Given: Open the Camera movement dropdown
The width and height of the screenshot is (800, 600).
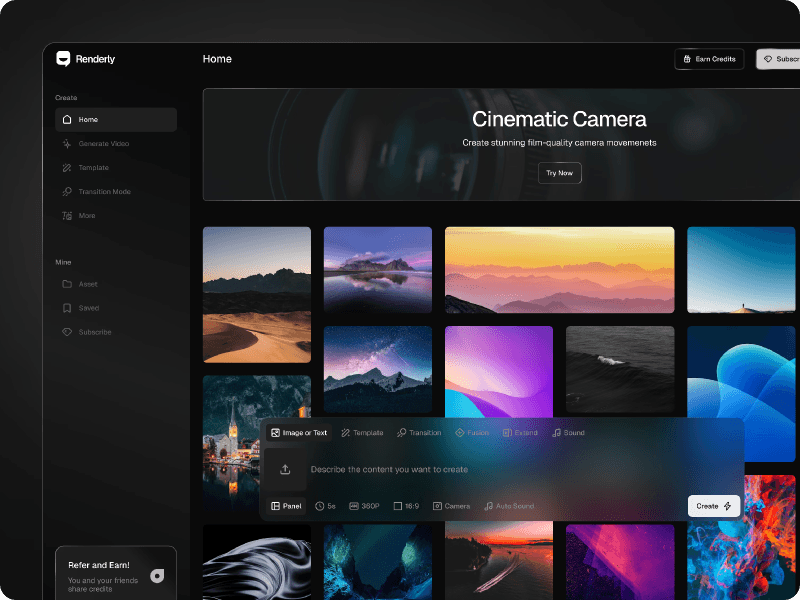Looking at the screenshot, I should [x=452, y=506].
